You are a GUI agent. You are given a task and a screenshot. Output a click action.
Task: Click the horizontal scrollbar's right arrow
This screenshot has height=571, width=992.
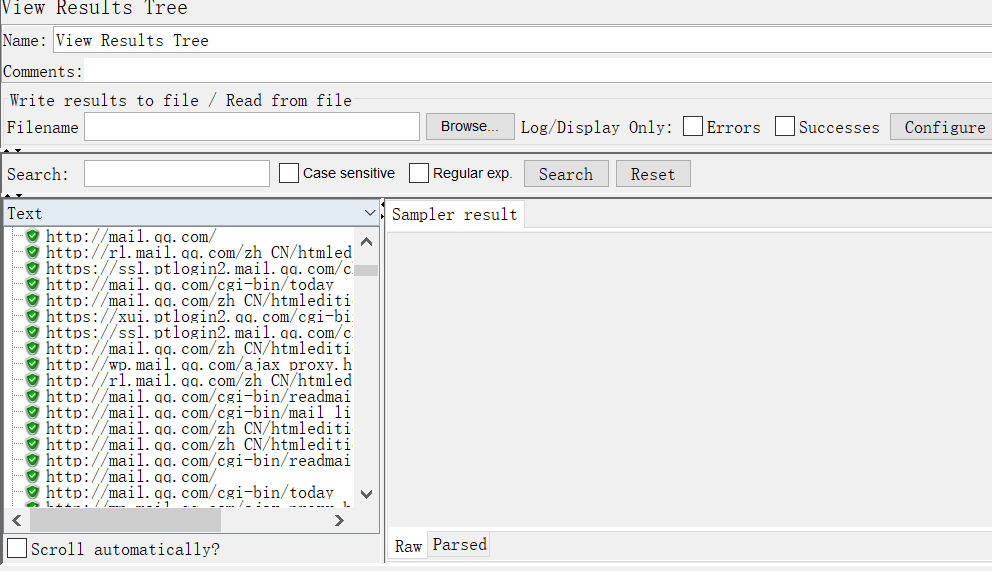coord(366,521)
